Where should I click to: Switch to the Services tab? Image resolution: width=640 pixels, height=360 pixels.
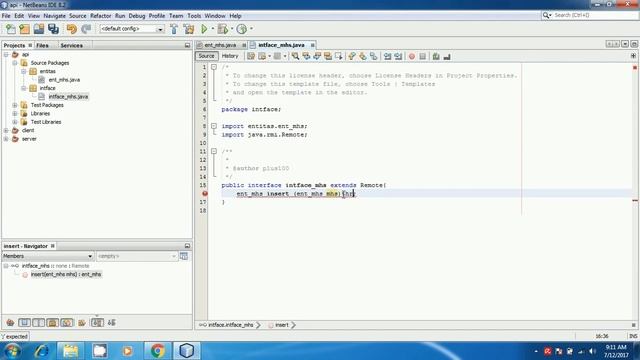(x=71, y=45)
